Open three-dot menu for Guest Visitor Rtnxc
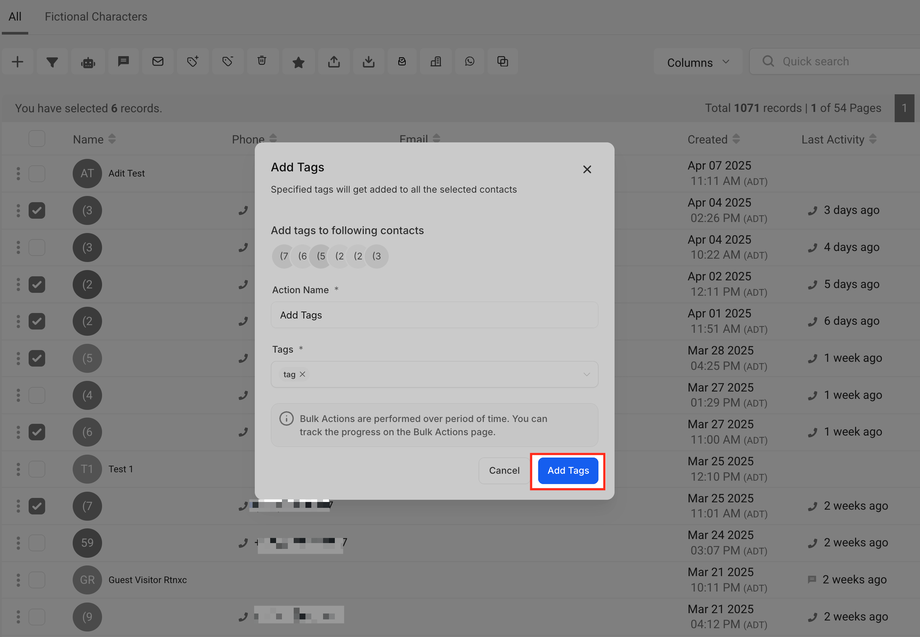The height and width of the screenshot is (637, 920). [18, 580]
